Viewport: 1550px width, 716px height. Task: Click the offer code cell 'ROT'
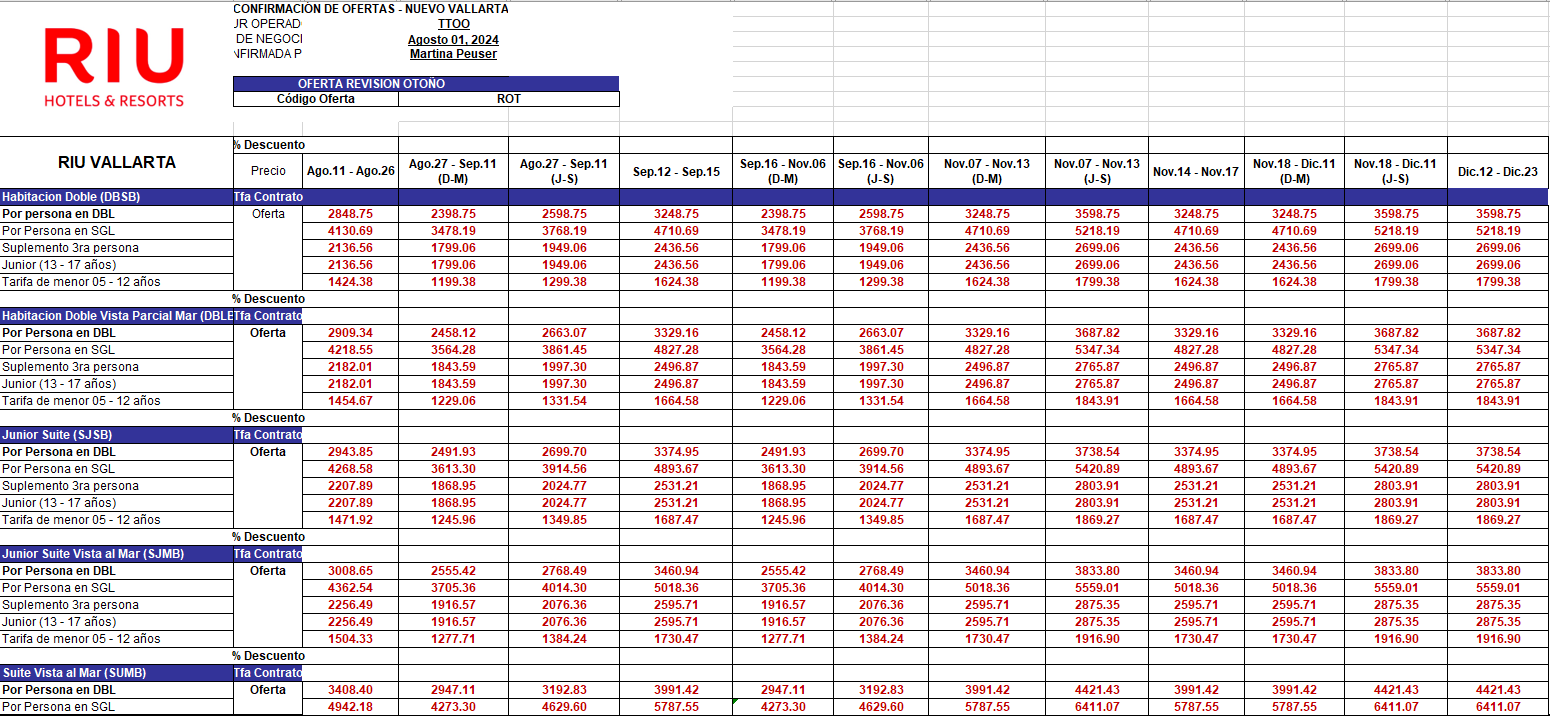[509, 99]
